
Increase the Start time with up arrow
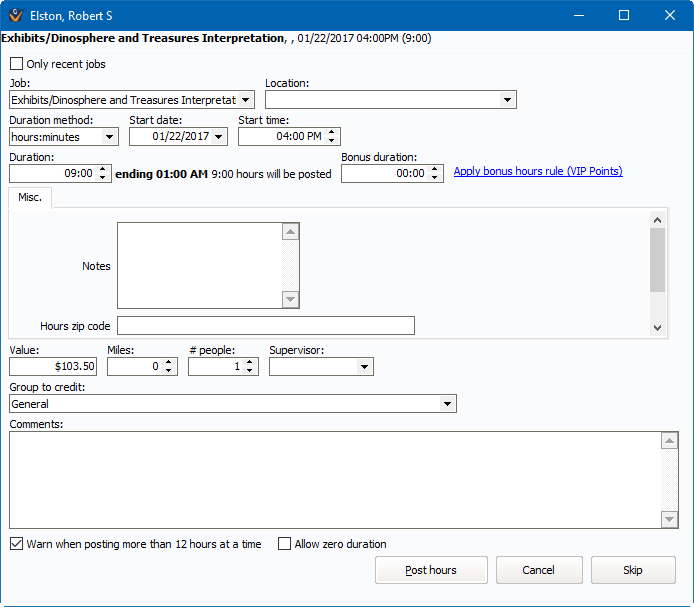pos(333,132)
